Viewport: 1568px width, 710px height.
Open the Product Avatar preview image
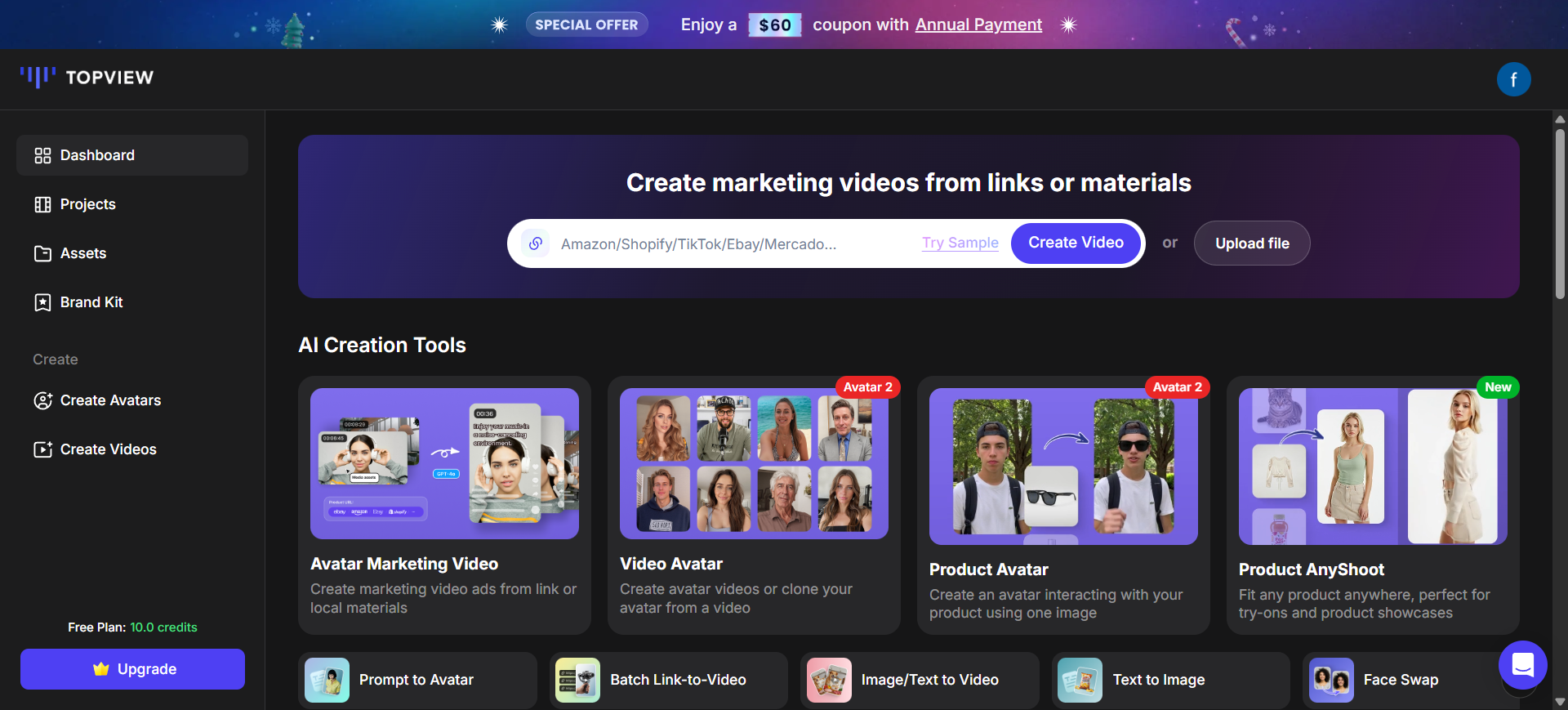(x=1063, y=467)
